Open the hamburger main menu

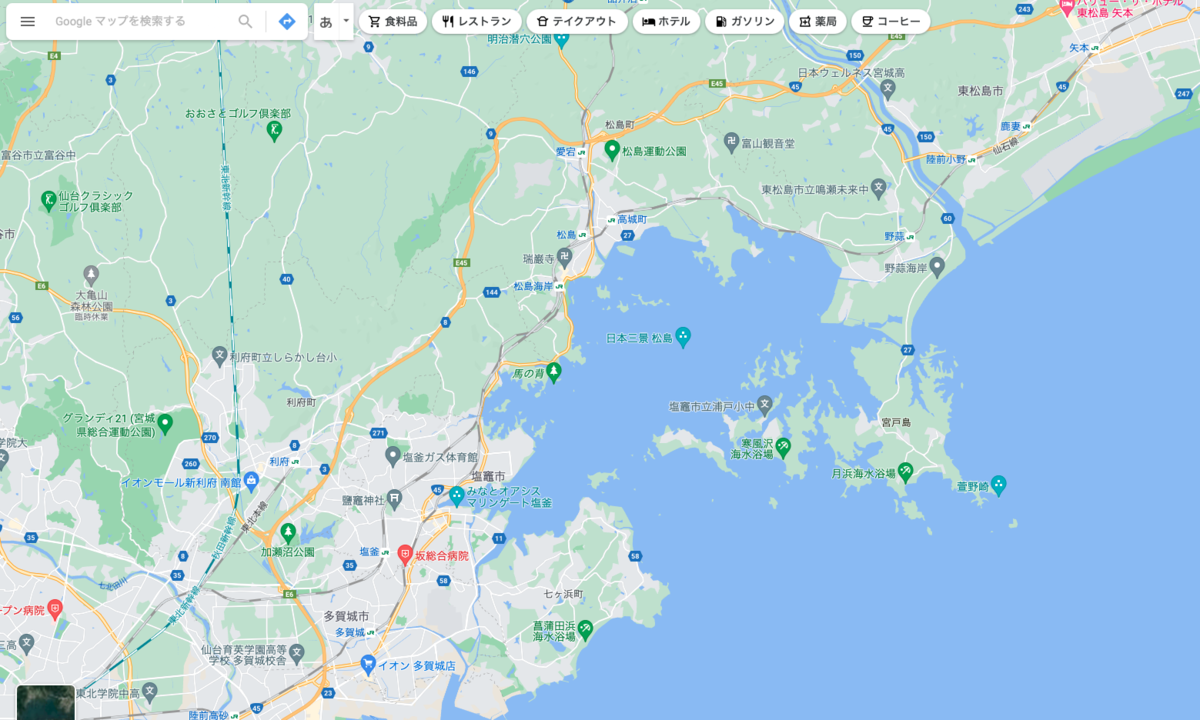[x=27, y=21]
